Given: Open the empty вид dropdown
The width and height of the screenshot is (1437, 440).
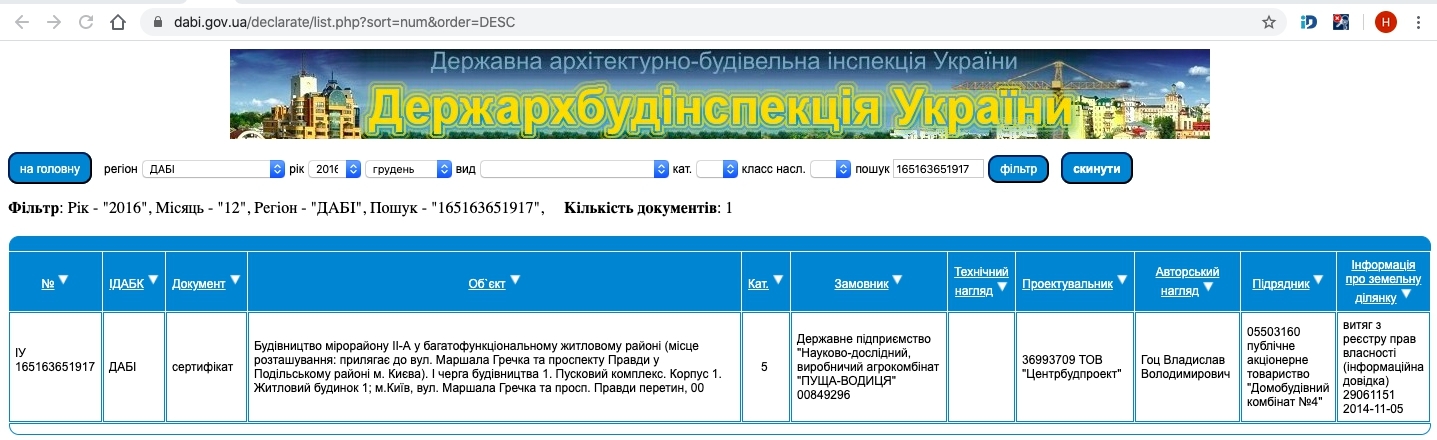Looking at the screenshot, I should coord(574,169).
